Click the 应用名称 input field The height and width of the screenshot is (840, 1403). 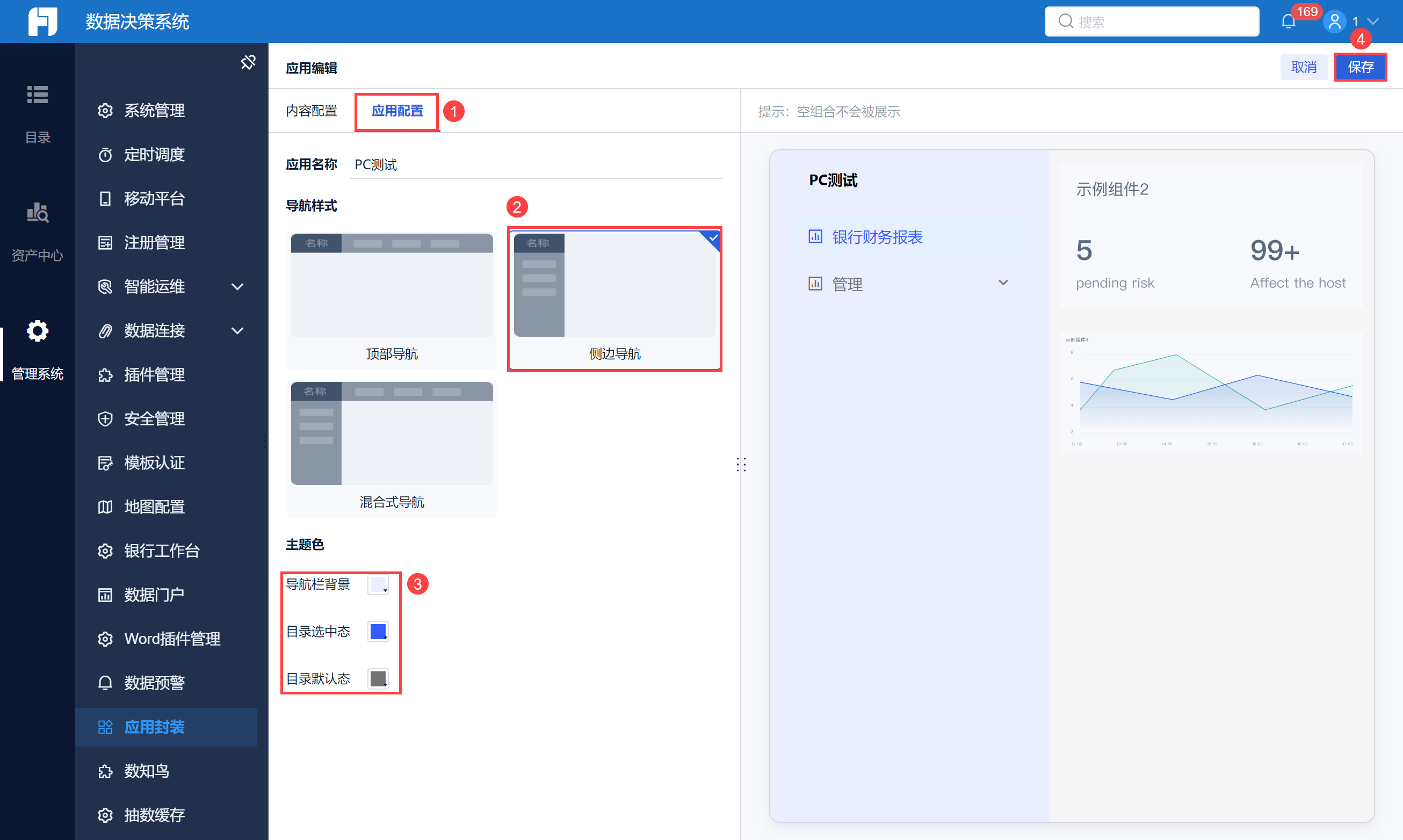pos(536,165)
